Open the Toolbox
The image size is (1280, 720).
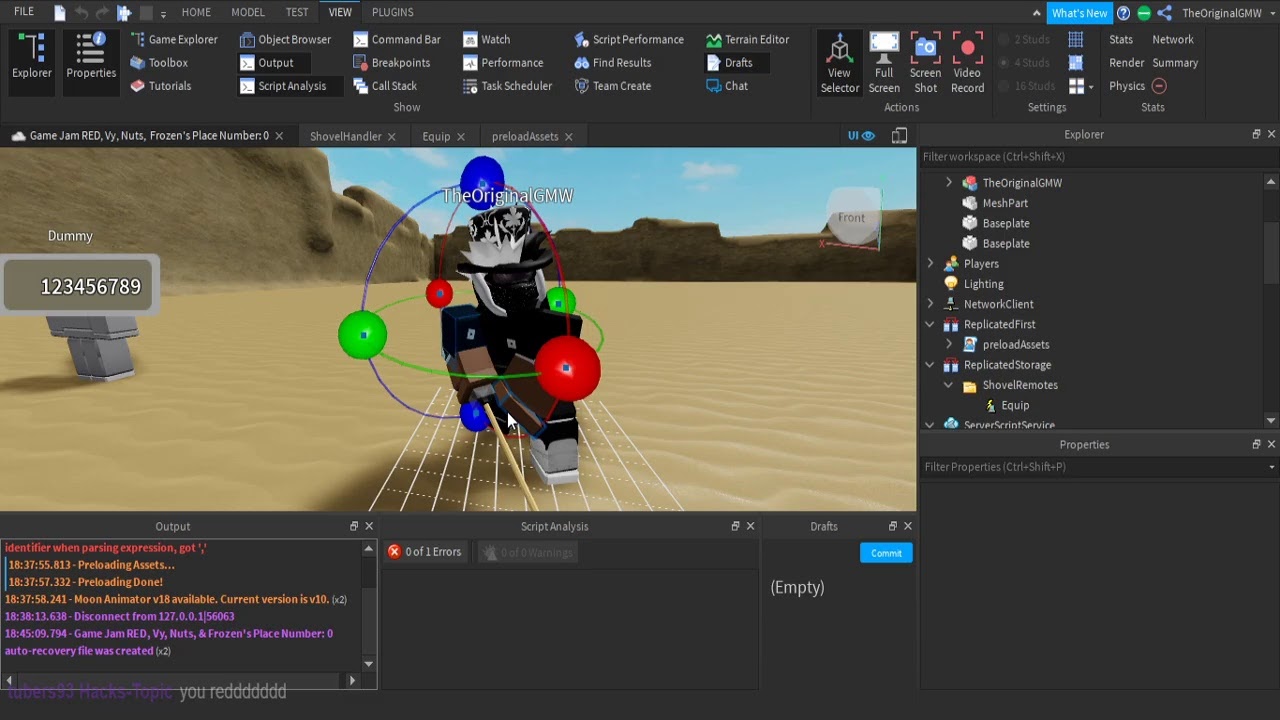click(159, 63)
